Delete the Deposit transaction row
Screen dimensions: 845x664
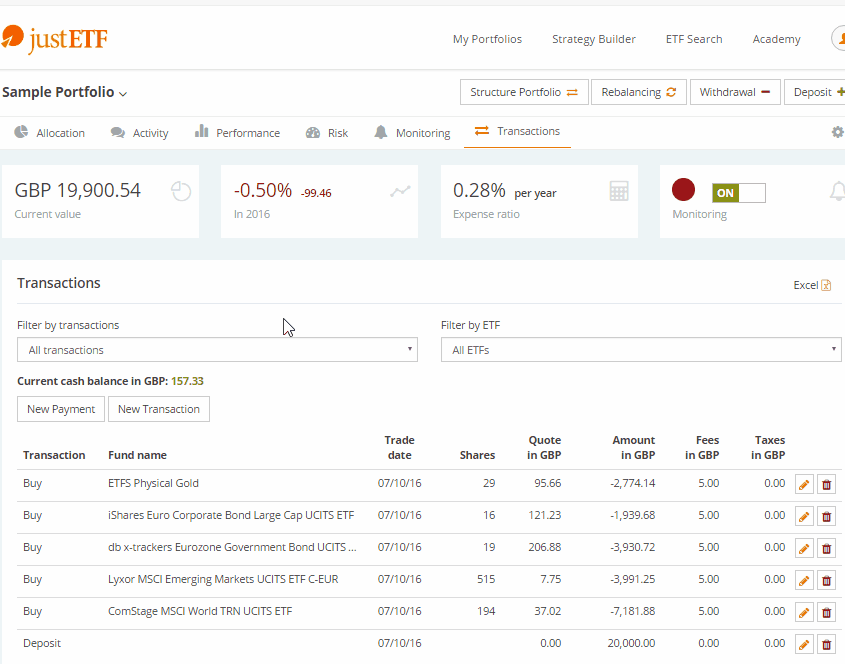(x=827, y=645)
